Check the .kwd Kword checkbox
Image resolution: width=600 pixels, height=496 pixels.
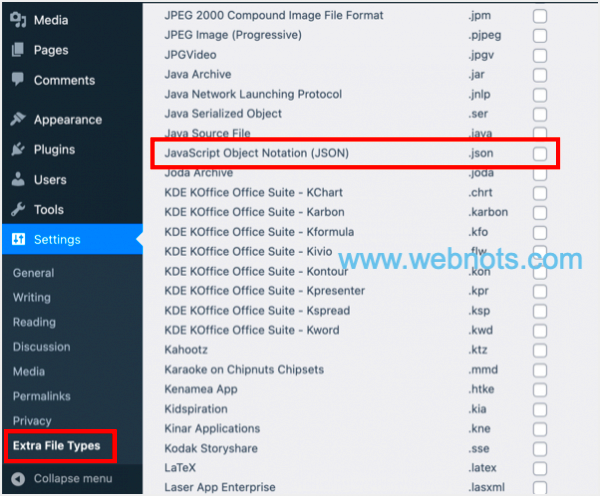pos(540,331)
